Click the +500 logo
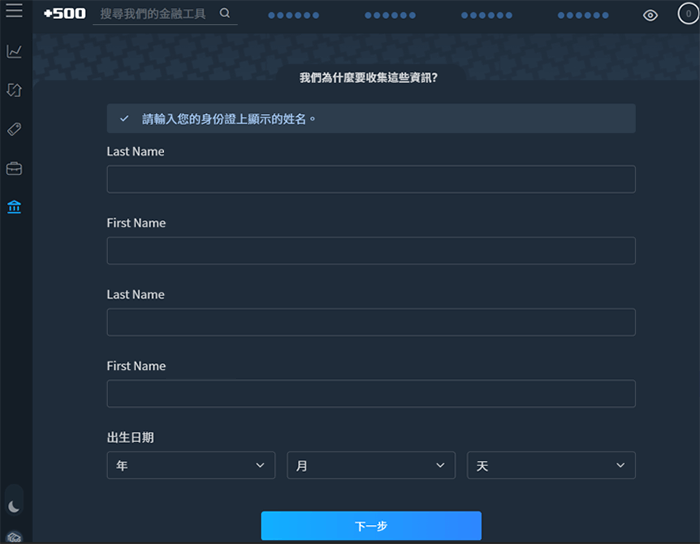Screen dimensions: 700x544 (65, 14)
